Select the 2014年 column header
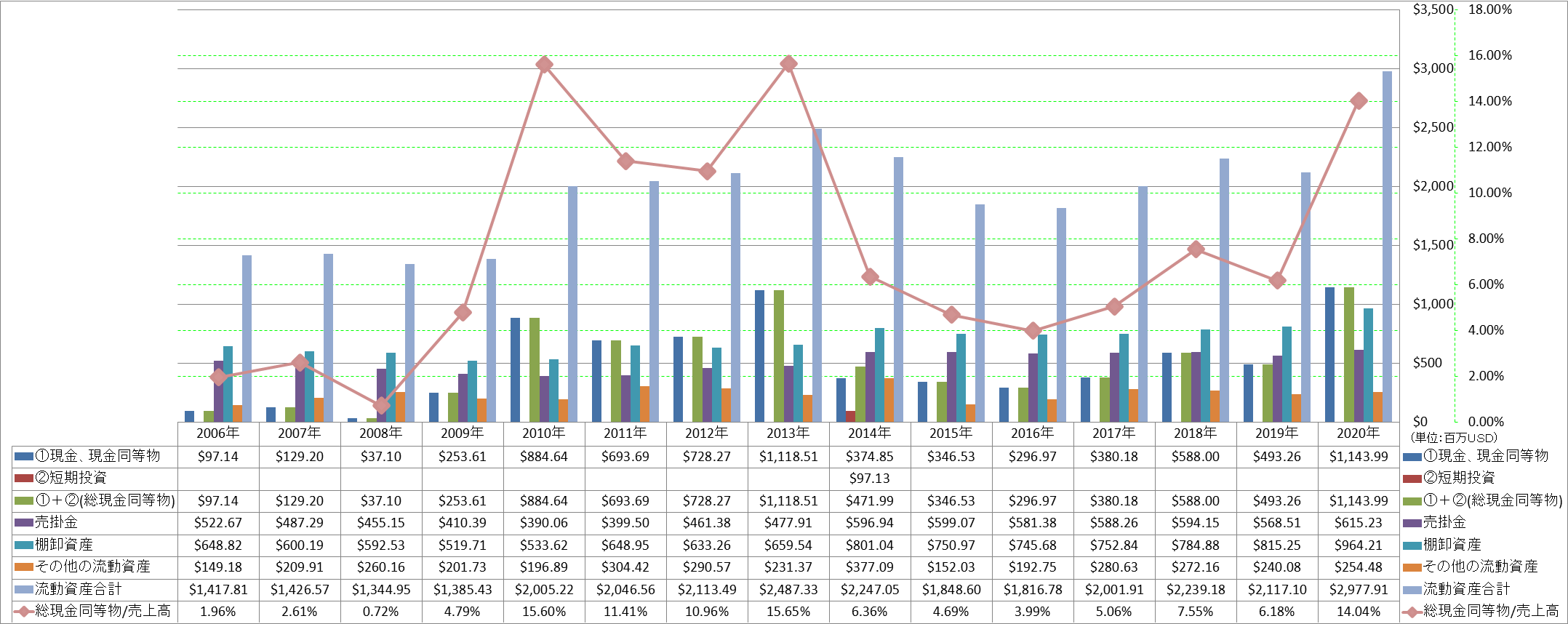The height and width of the screenshot is (624, 1568). pos(870,433)
